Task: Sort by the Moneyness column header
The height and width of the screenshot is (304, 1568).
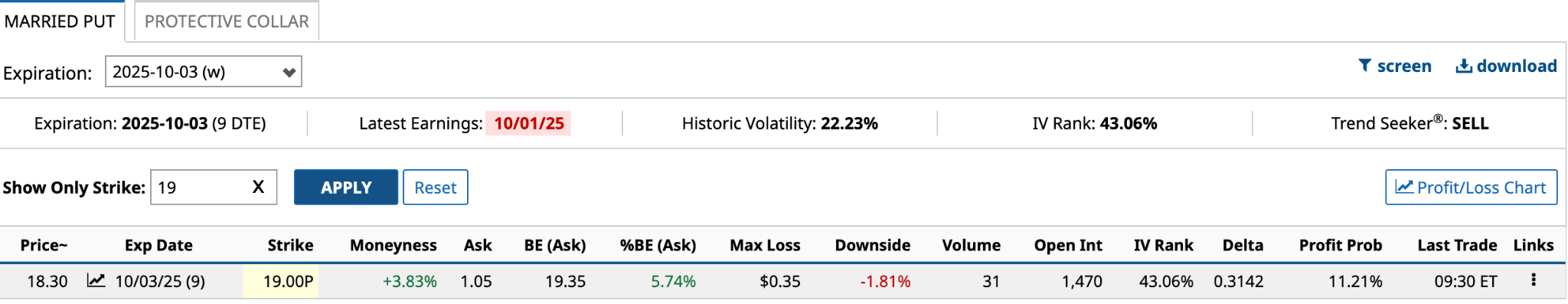Action: pos(394,245)
